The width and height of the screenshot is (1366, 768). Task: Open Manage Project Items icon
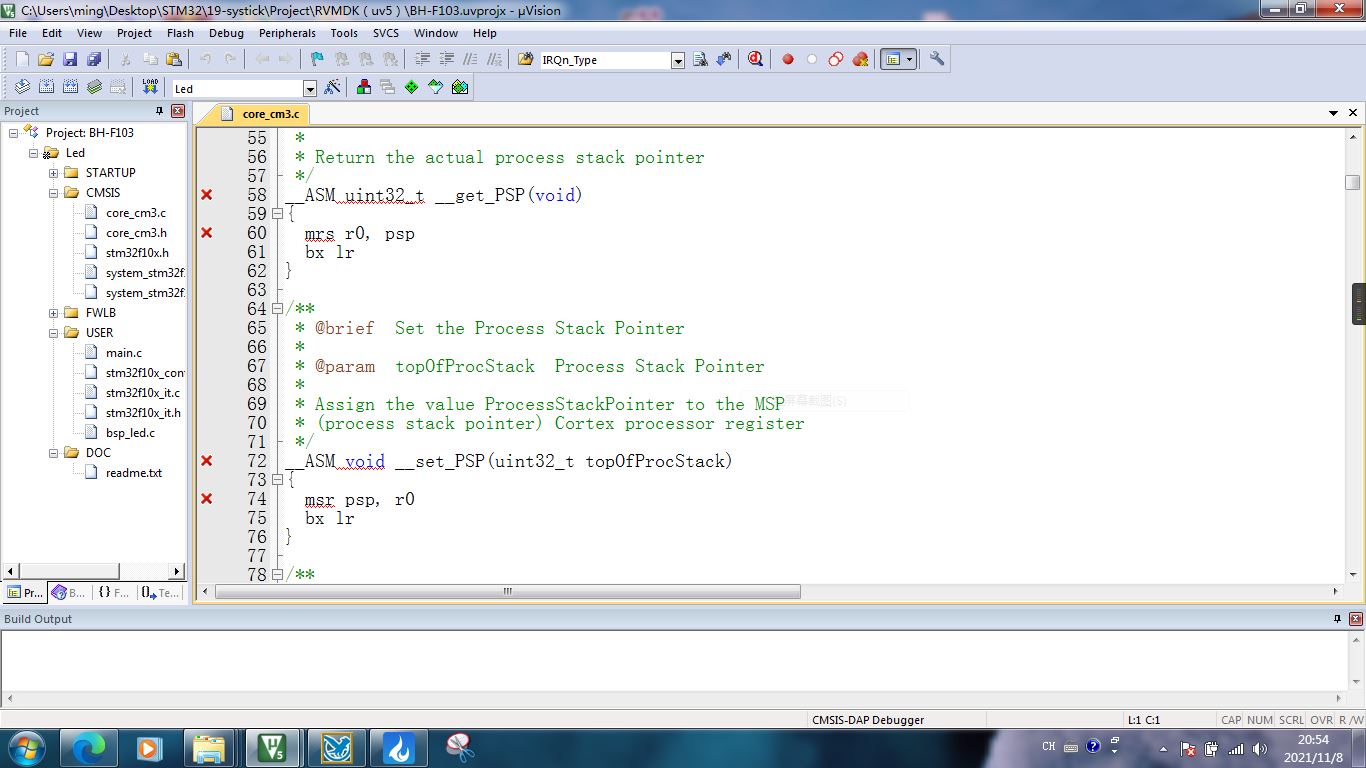coord(363,87)
